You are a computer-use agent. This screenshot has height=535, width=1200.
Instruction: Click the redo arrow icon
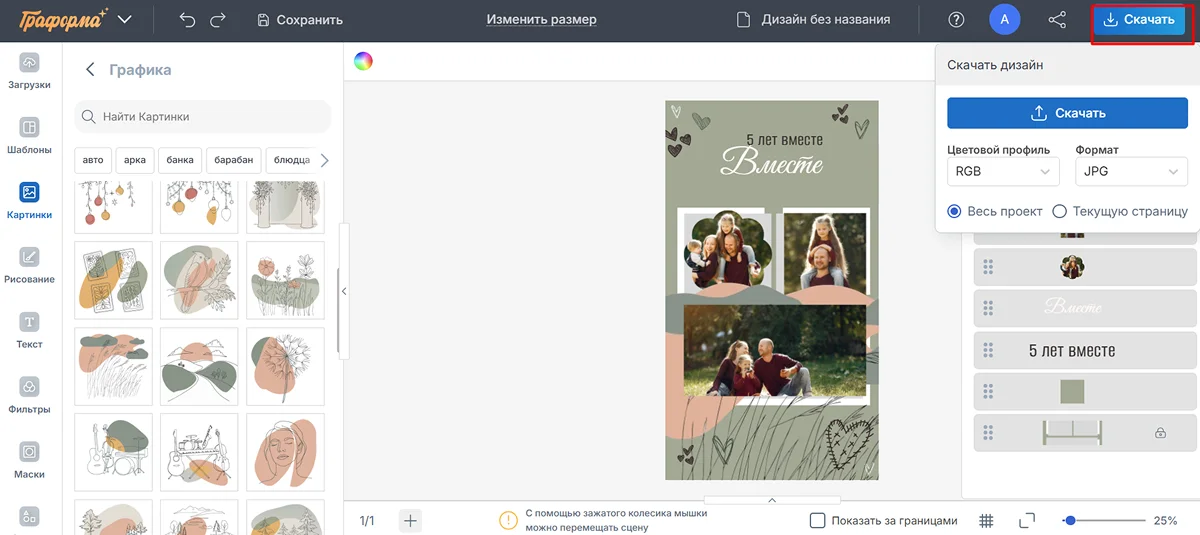click(218, 20)
